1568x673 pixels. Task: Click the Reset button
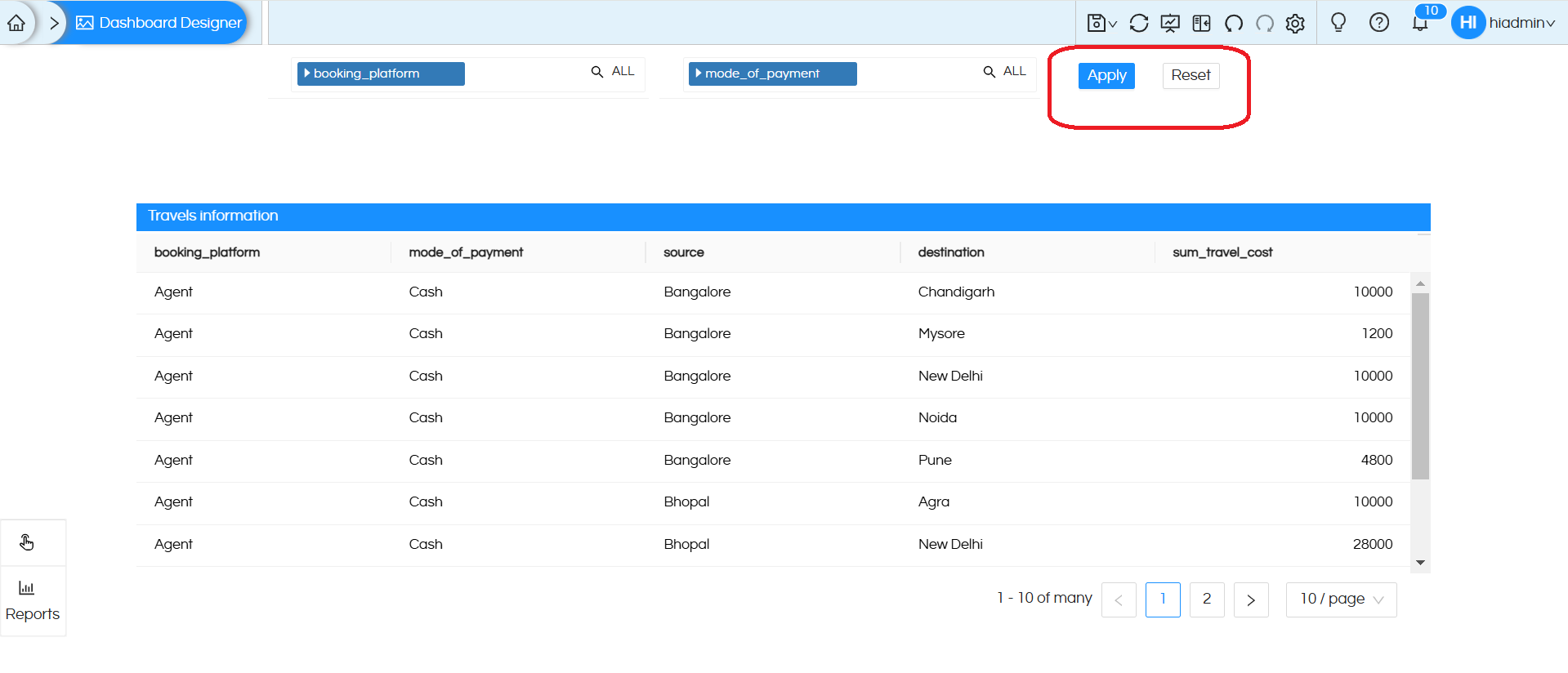pos(1191,75)
